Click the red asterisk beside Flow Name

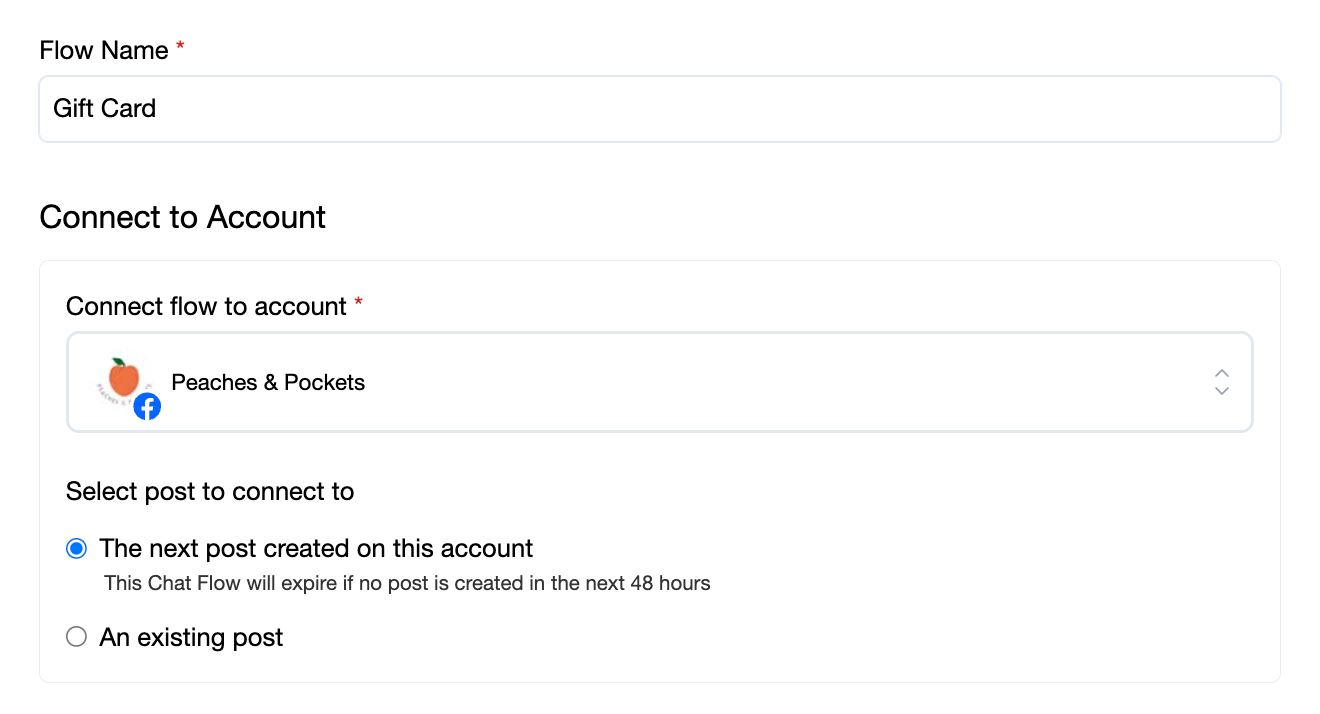180,47
